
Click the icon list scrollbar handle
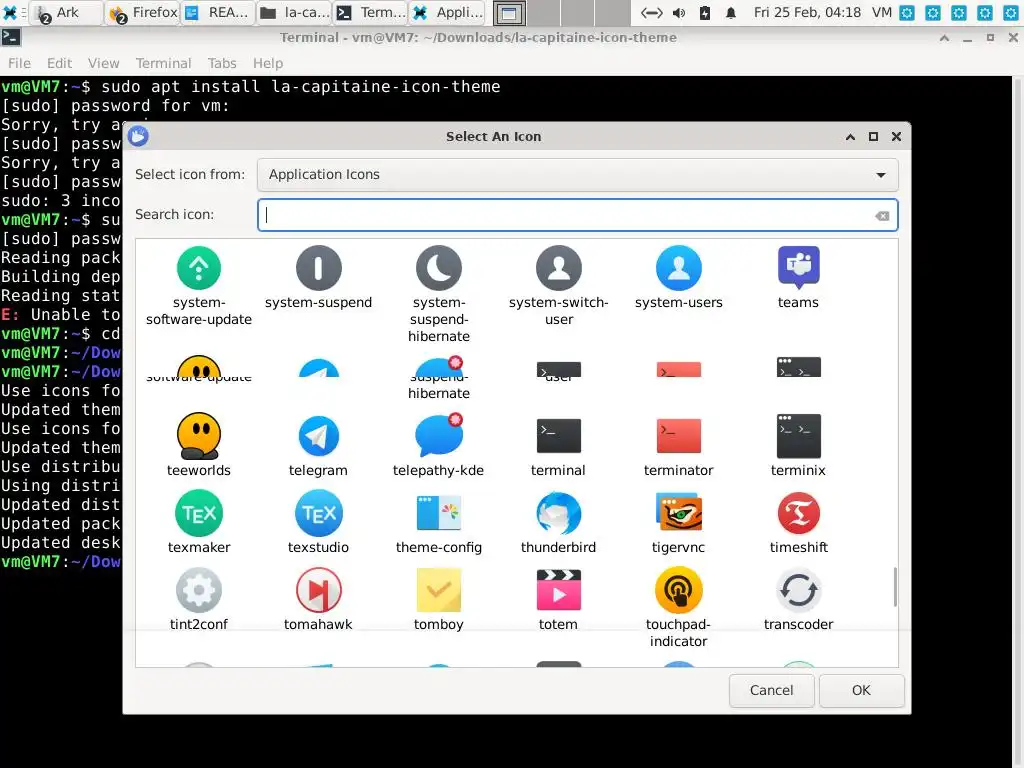(x=894, y=586)
